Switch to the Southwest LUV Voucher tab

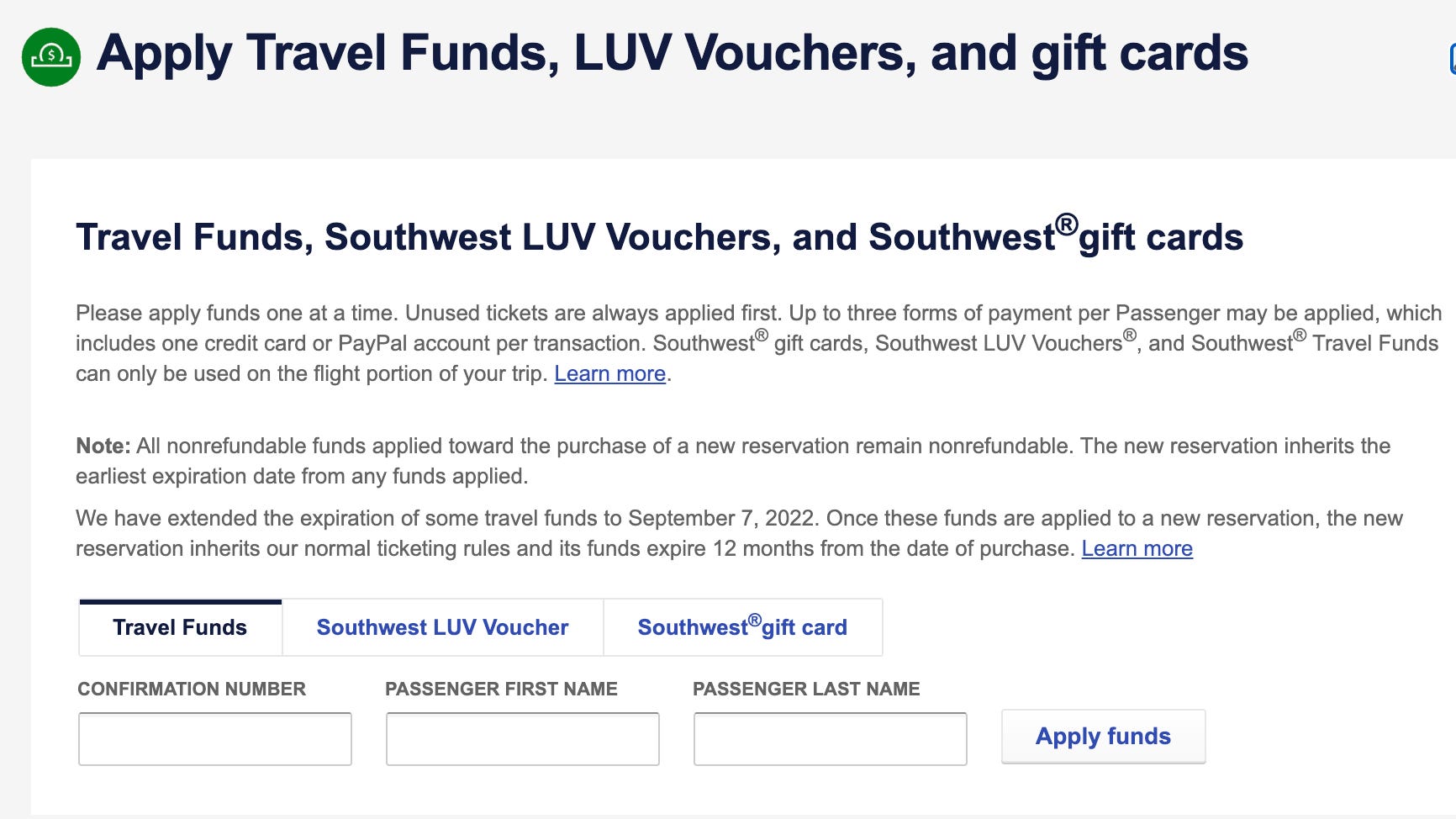click(x=442, y=627)
